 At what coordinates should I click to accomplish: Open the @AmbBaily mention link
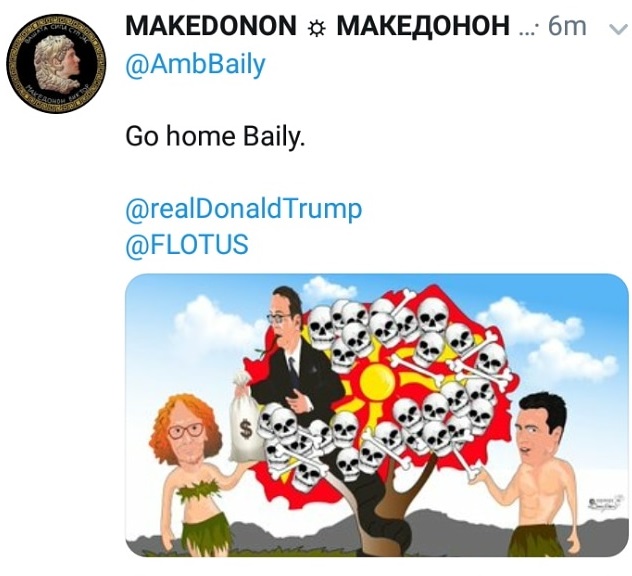coord(195,64)
